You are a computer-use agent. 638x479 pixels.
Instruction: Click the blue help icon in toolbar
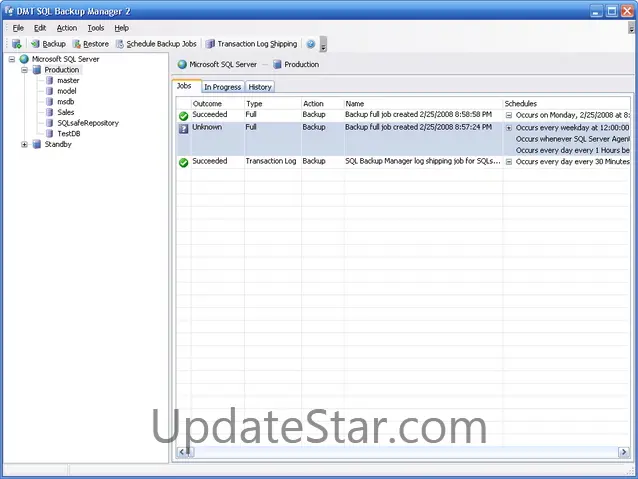[310, 44]
